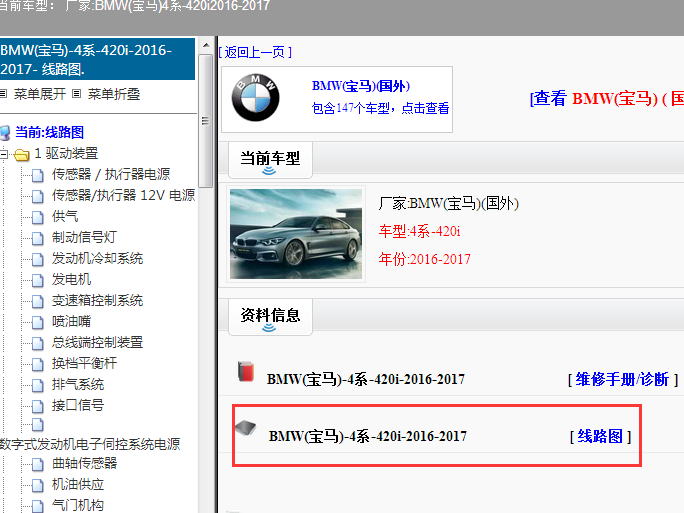Open 供气 tree item
The image size is (684, 513).
(x=65, y=216)
